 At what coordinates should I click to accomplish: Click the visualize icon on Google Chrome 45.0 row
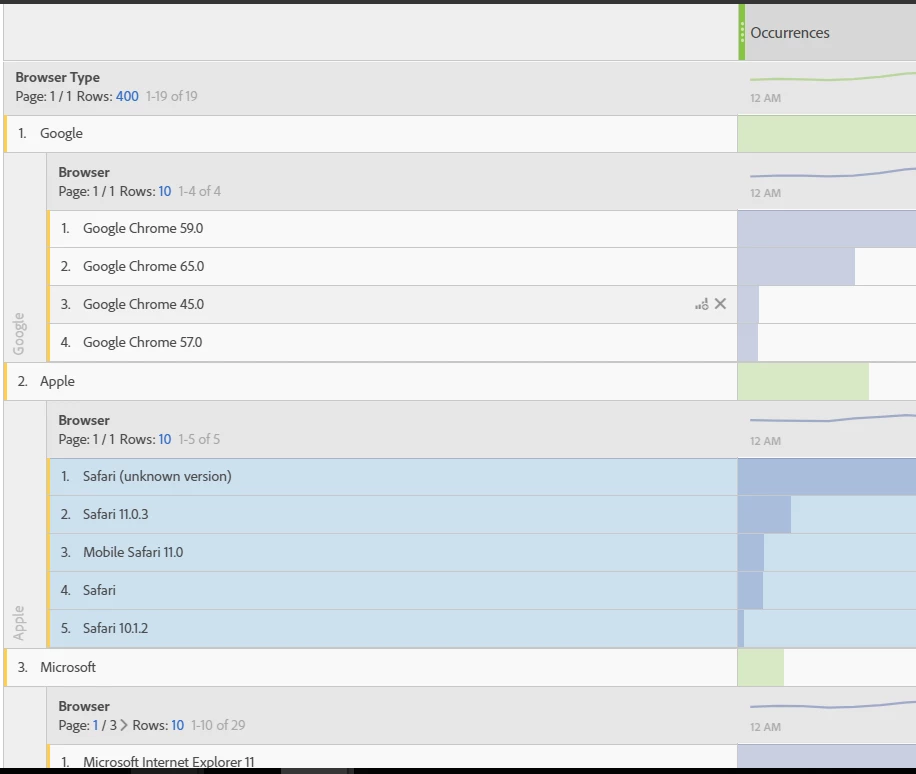tap(702, 304)
